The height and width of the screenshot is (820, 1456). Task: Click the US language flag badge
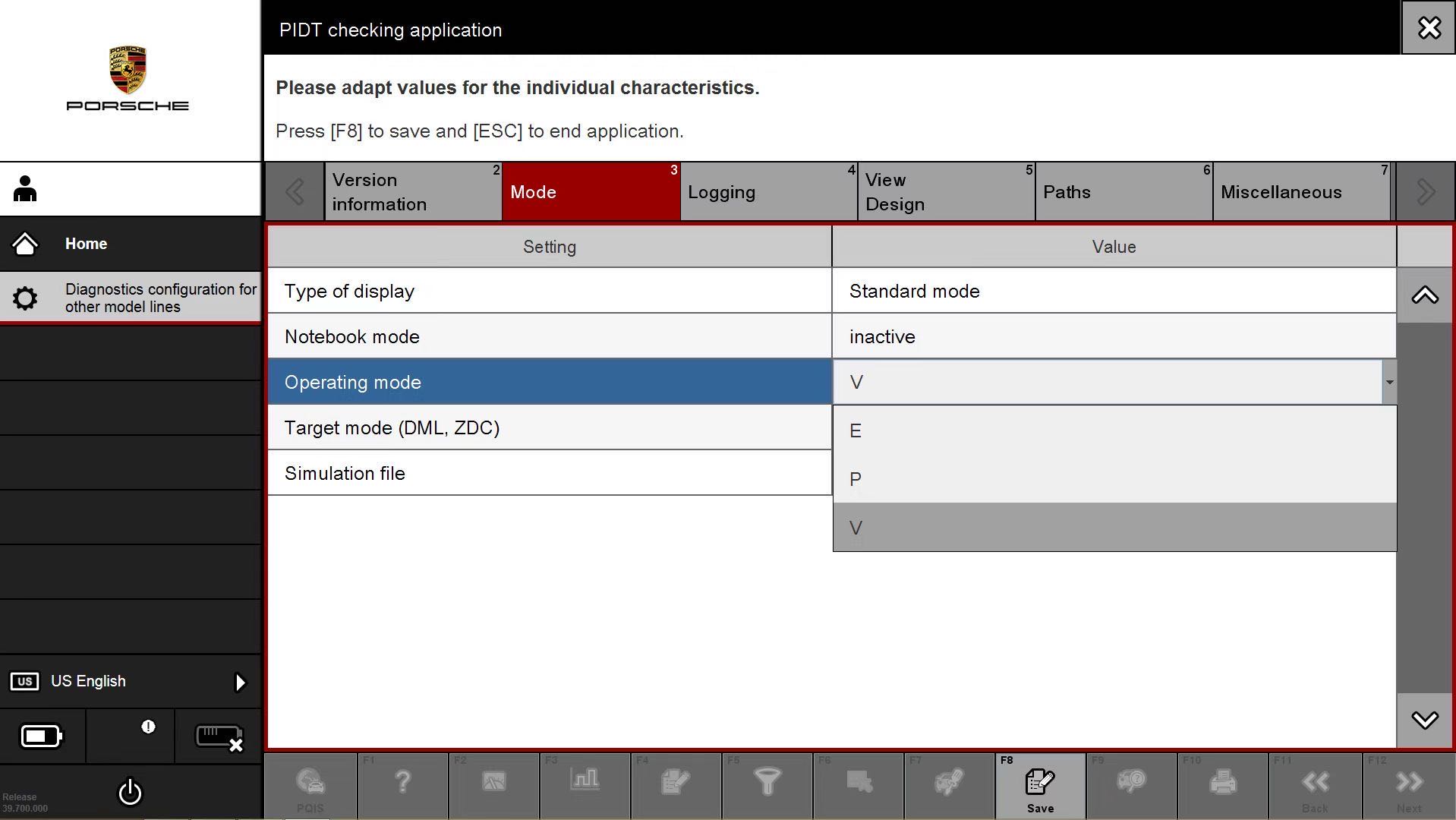(x=24, y=681)
